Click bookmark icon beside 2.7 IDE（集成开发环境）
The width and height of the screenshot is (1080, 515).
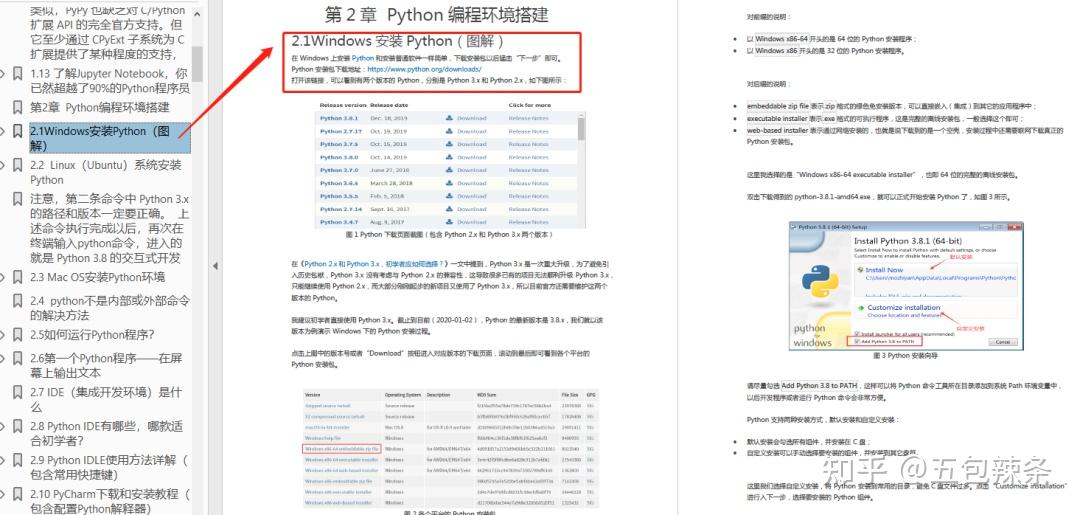(17, 392)
